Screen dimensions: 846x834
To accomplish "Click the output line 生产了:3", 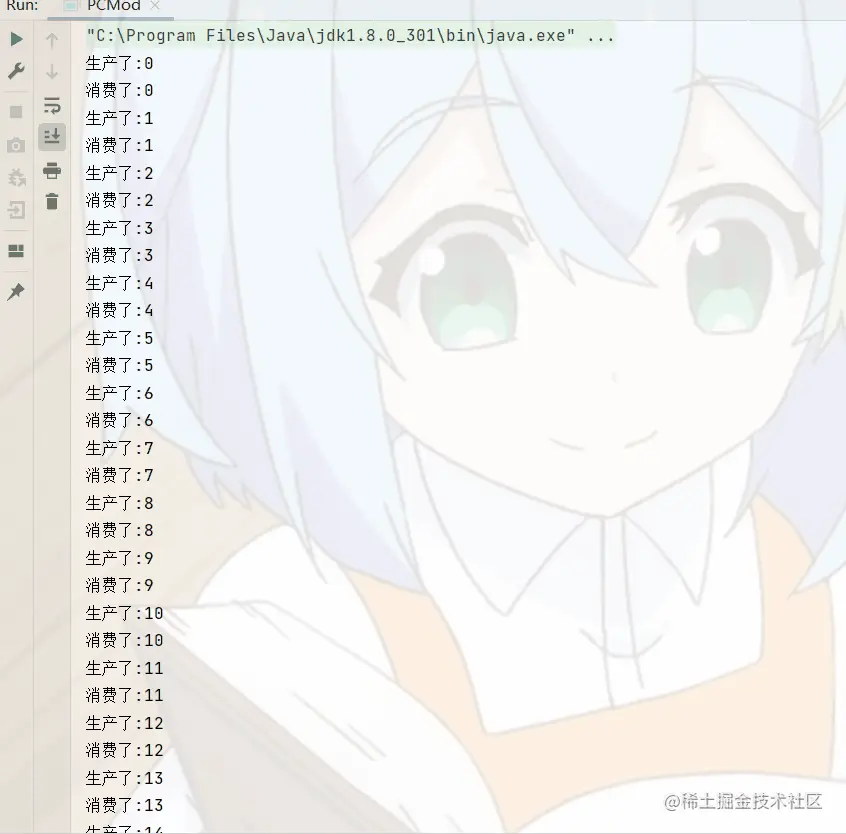I will (119, 229).
